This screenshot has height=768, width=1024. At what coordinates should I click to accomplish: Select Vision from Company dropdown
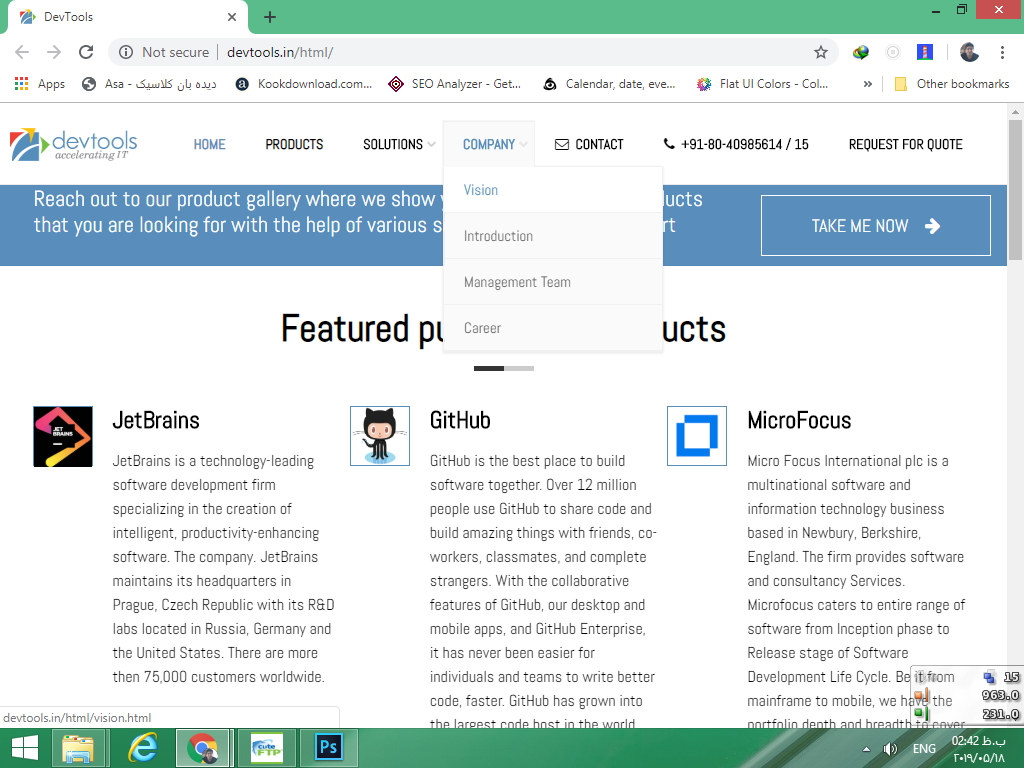[552, 190]
